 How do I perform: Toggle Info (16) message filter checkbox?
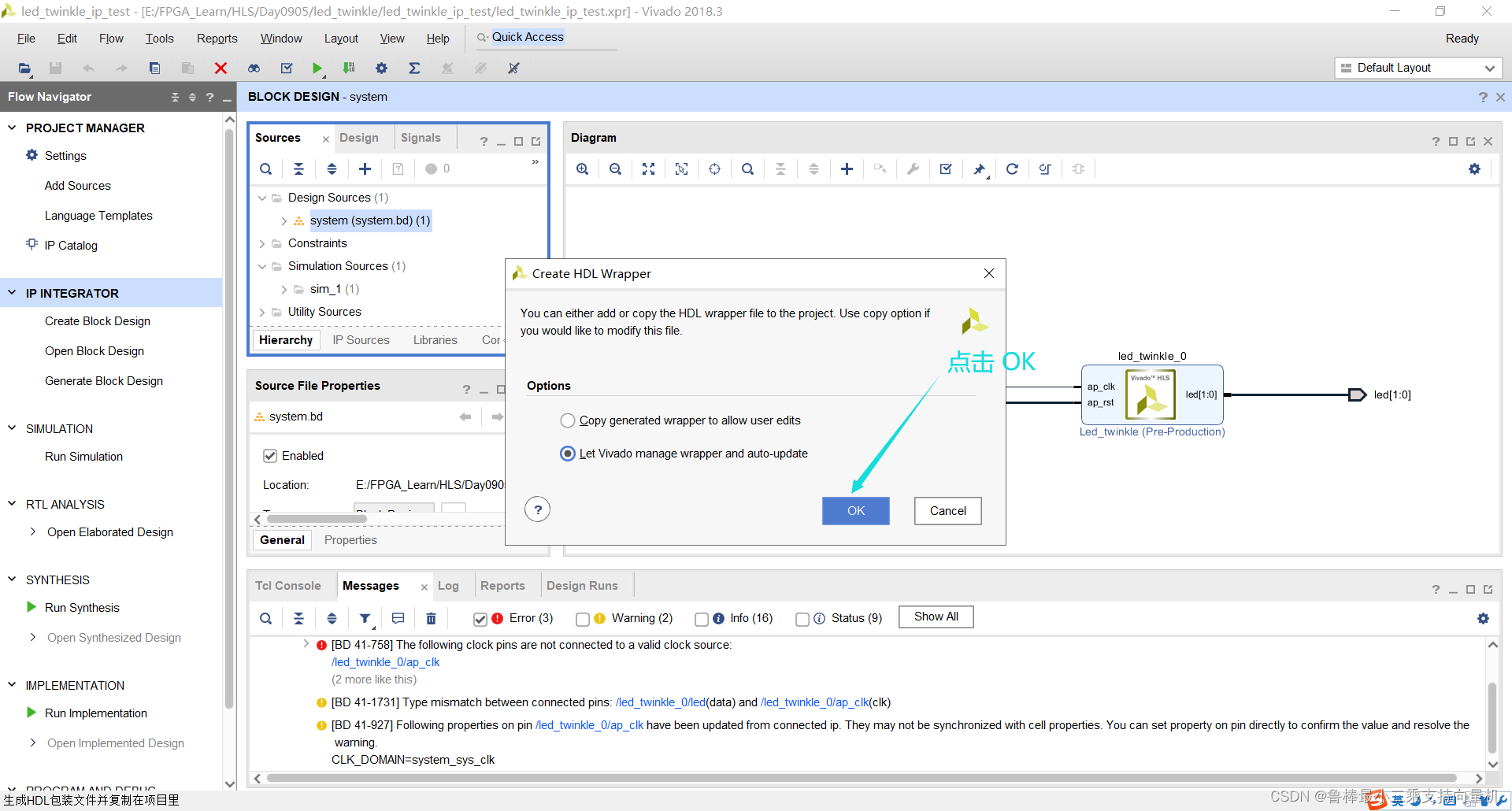[x=702, y=619]
